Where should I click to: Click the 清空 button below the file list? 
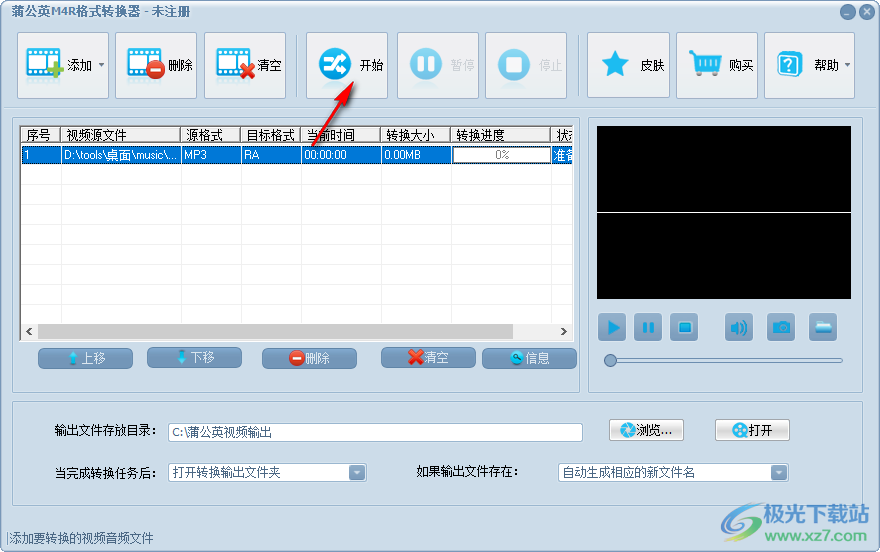click(428, 357)
